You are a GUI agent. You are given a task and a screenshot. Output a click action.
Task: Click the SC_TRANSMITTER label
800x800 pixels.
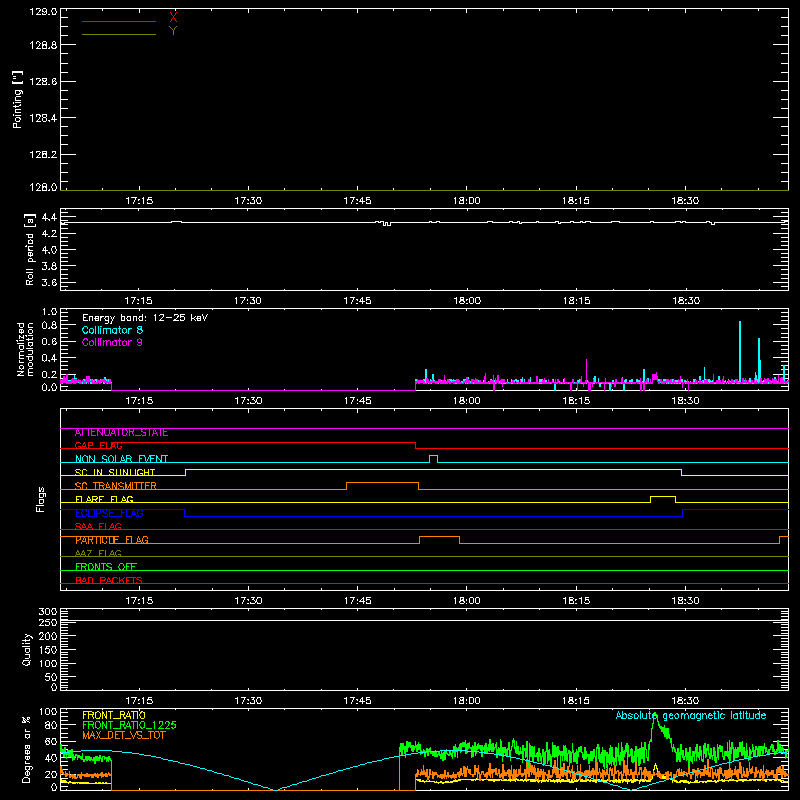pyautogui.click(x=116, y=486)
